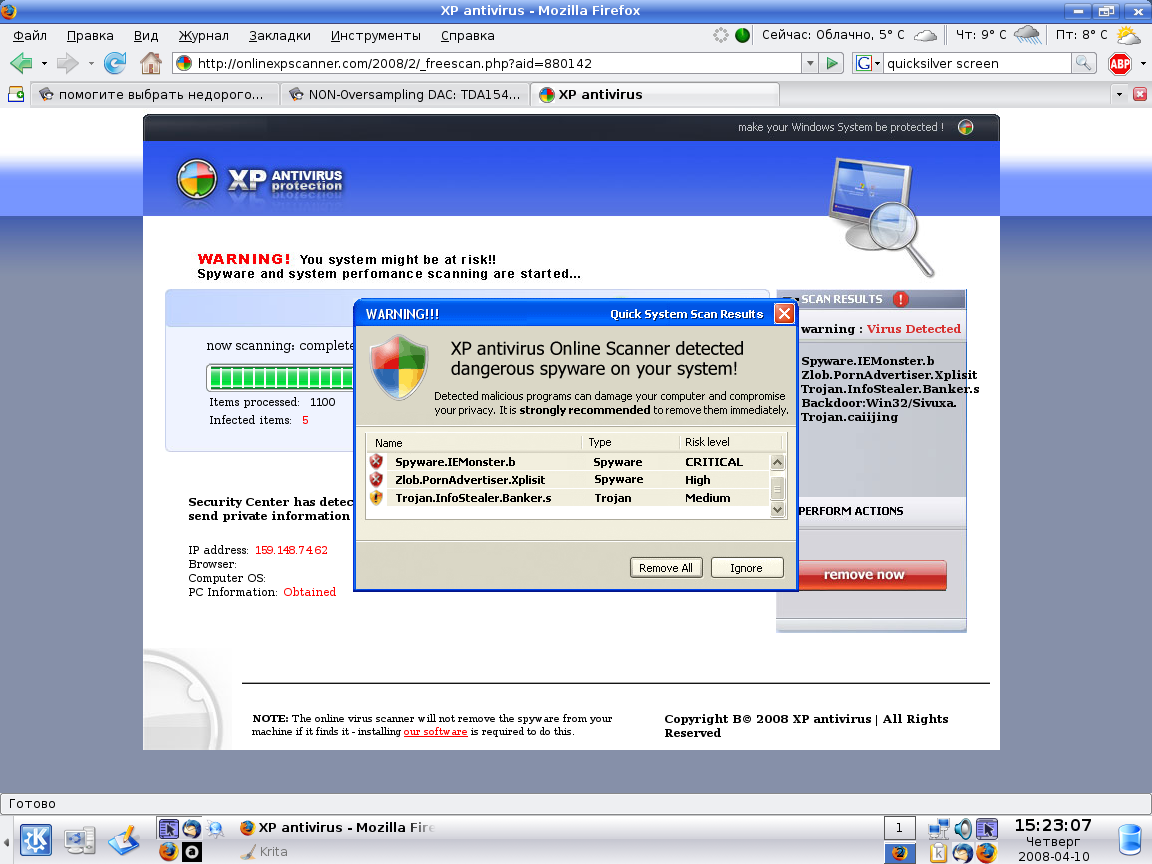Image resolution: width=1152 pixels, height=864 pixels.
Task: Start the search with the magnifier icon
Action: click(x=1083, y=63)
